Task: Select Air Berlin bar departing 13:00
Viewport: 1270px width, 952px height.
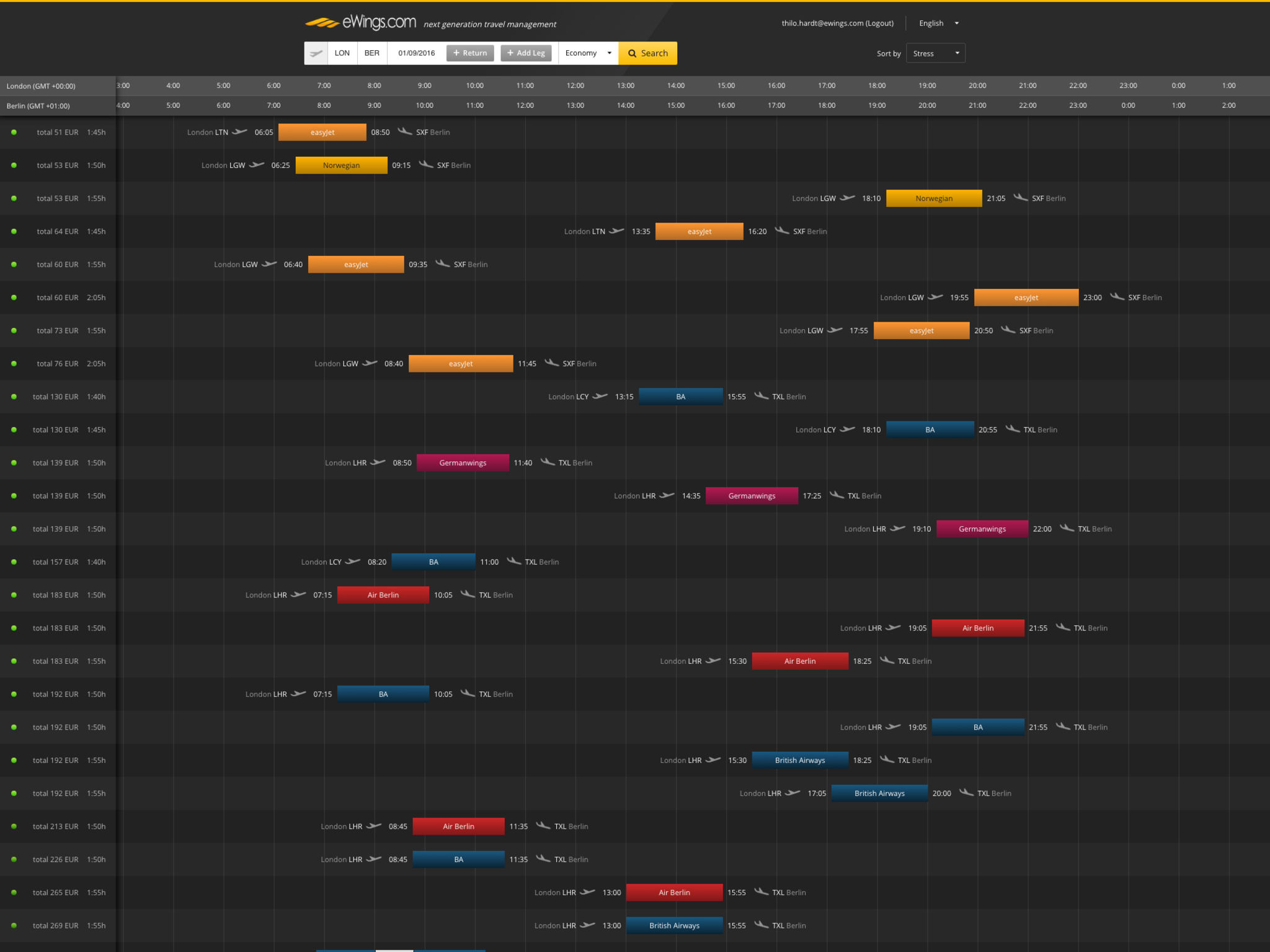Action: click(x=674, y=892)
